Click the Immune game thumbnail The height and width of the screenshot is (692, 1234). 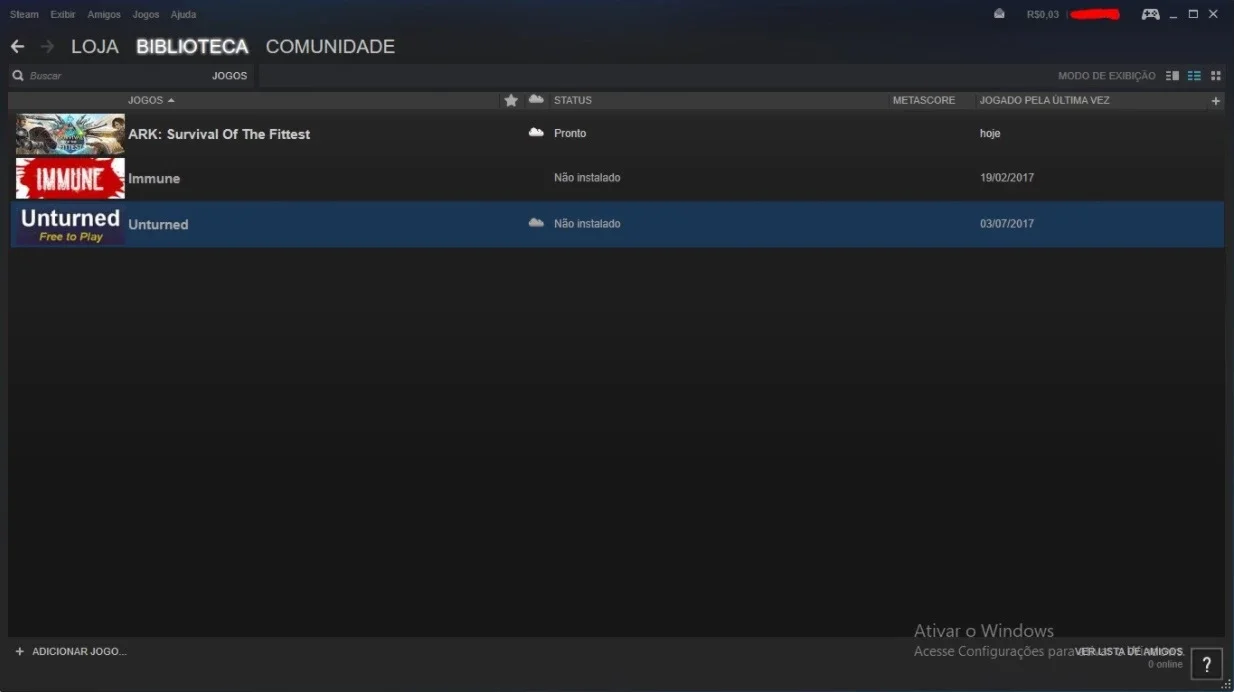point(70,178)
